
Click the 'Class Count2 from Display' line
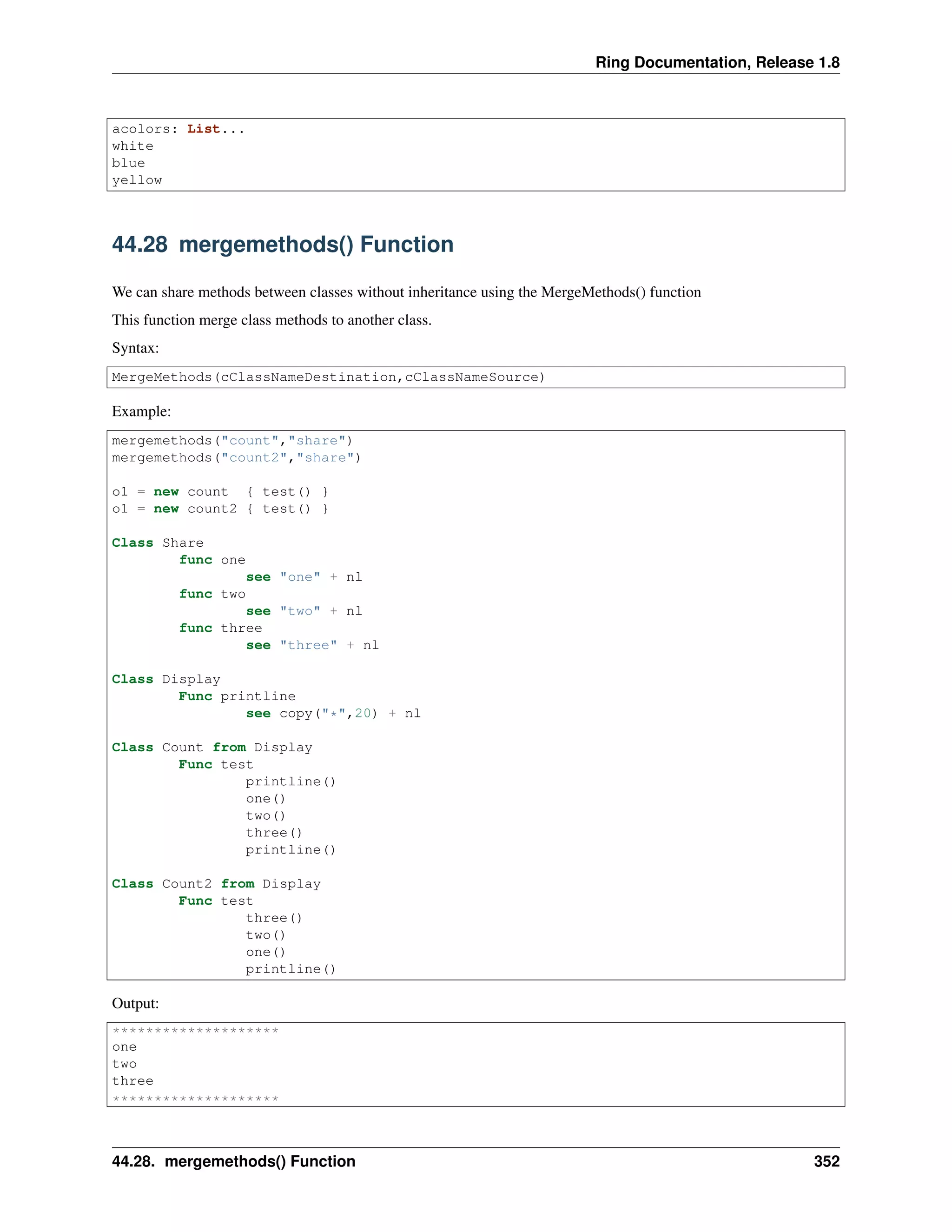[x=216, y=884]
